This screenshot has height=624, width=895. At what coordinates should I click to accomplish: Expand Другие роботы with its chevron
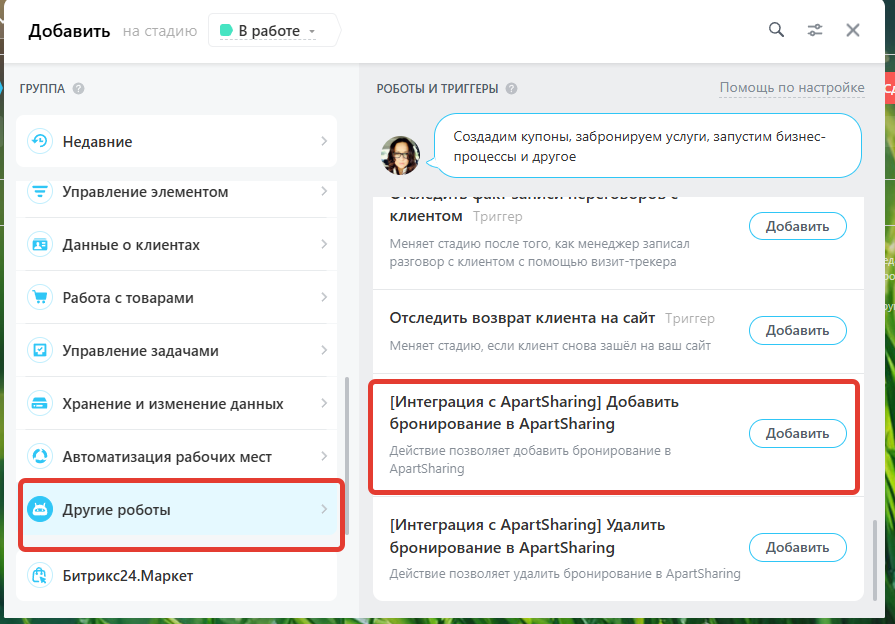324,509
